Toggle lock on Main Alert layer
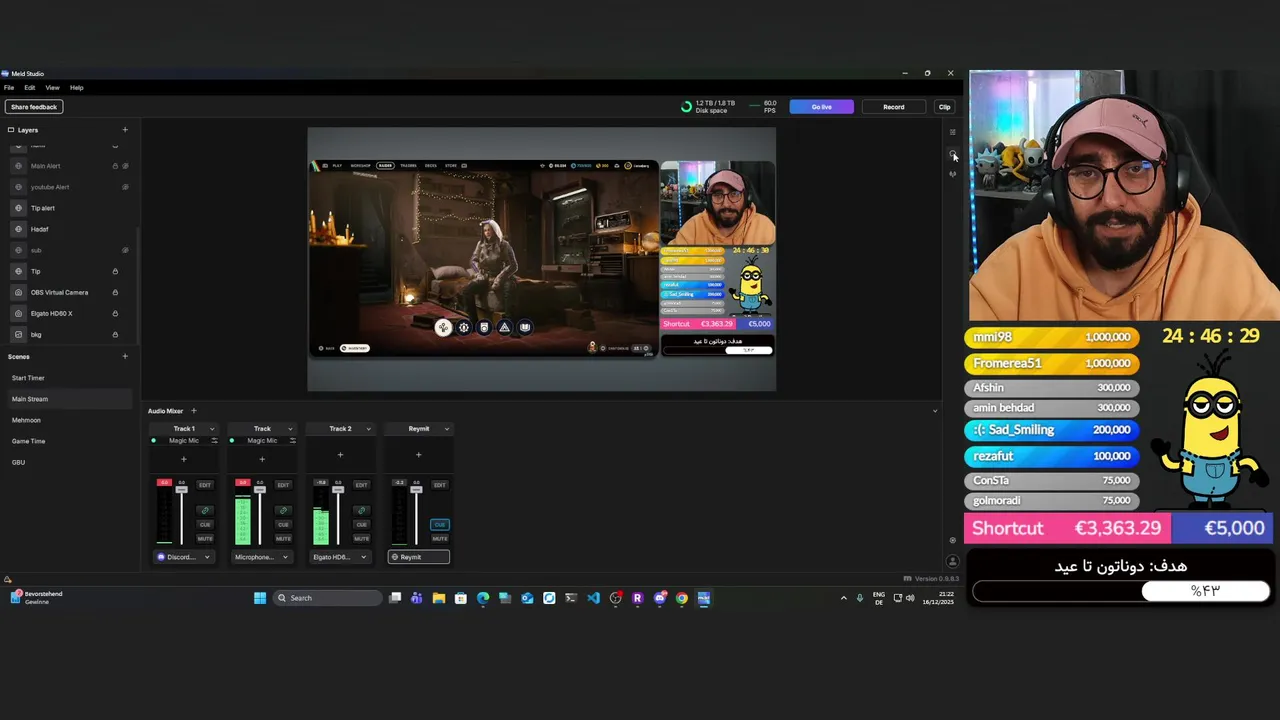 115,166
